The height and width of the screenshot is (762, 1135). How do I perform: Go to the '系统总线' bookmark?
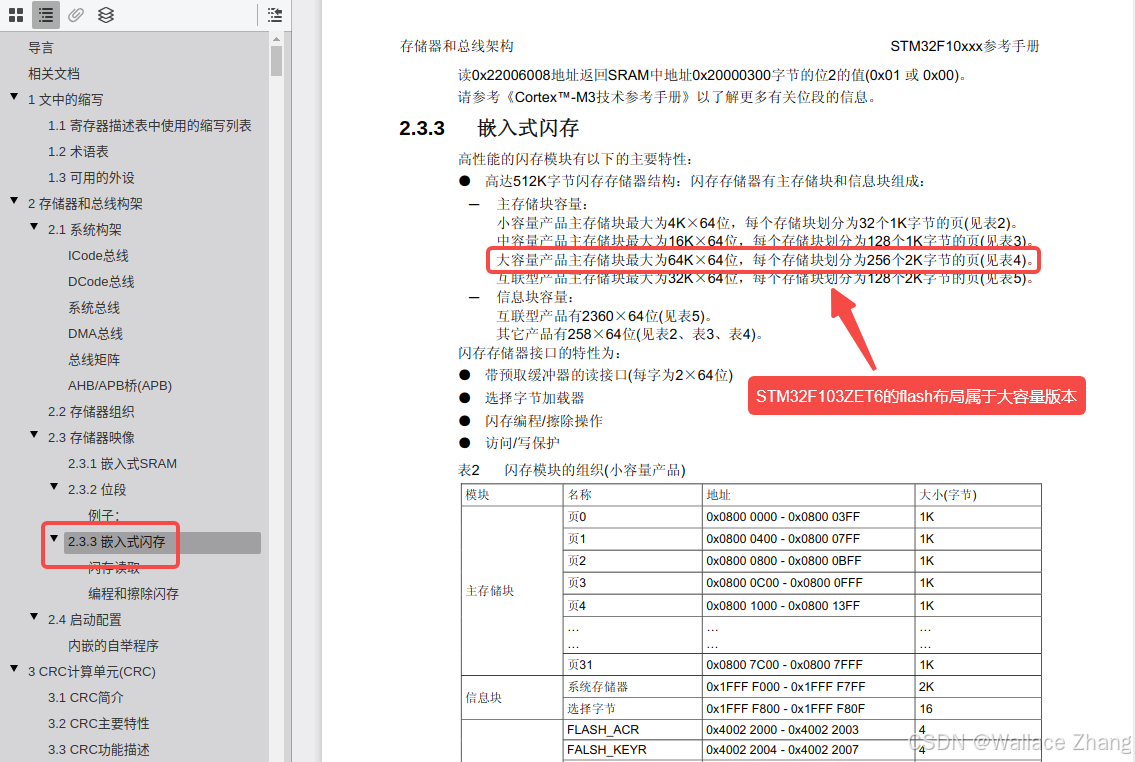coord(94,308)
